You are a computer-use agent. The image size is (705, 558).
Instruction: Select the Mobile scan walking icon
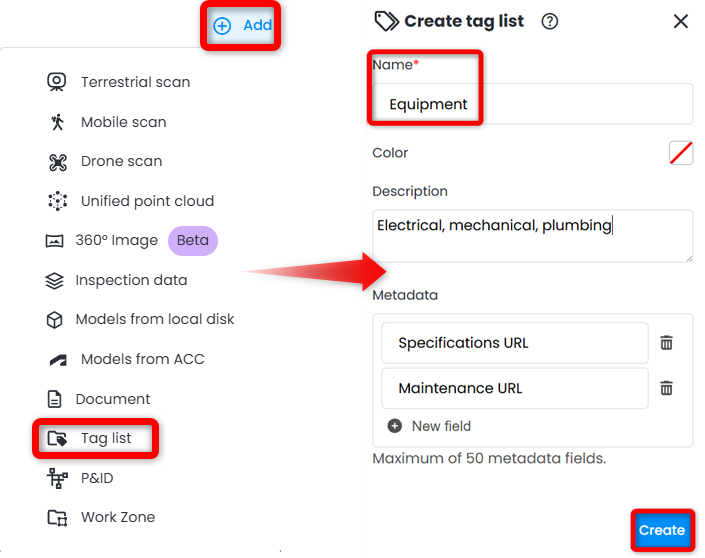click(x=57, y=122)
